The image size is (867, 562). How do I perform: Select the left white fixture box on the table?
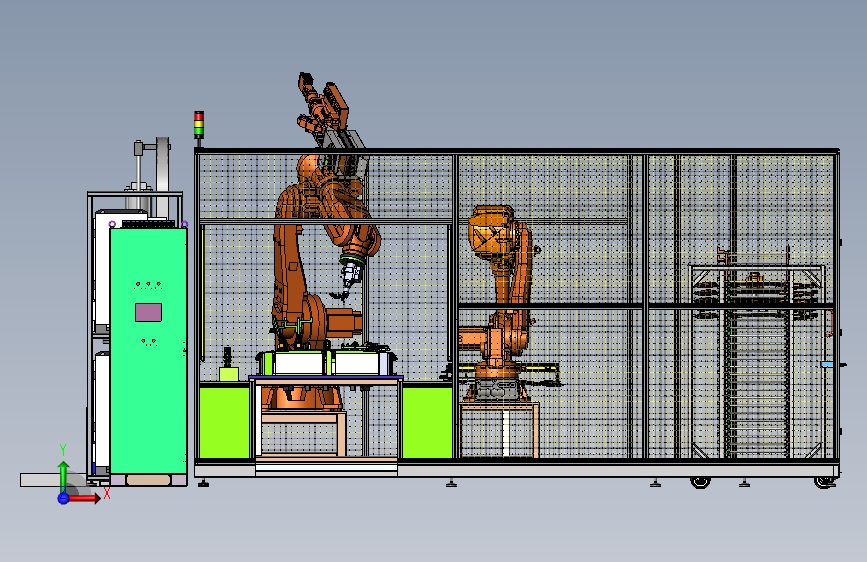pyautogui.click(x=299, y=363)
